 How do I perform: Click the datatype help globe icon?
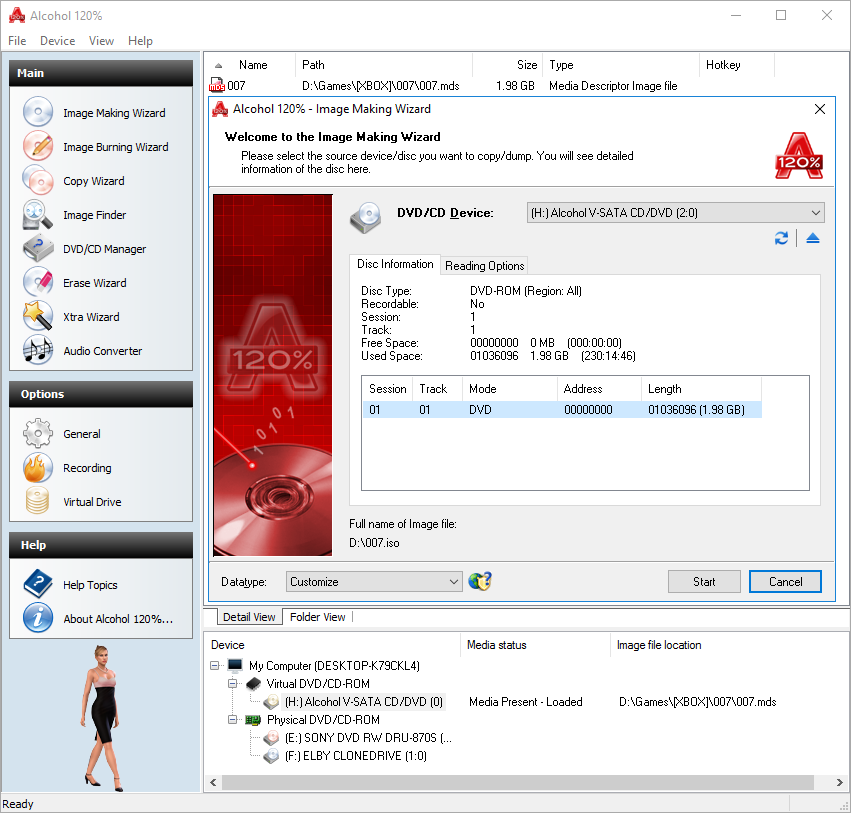click(480, 581)
